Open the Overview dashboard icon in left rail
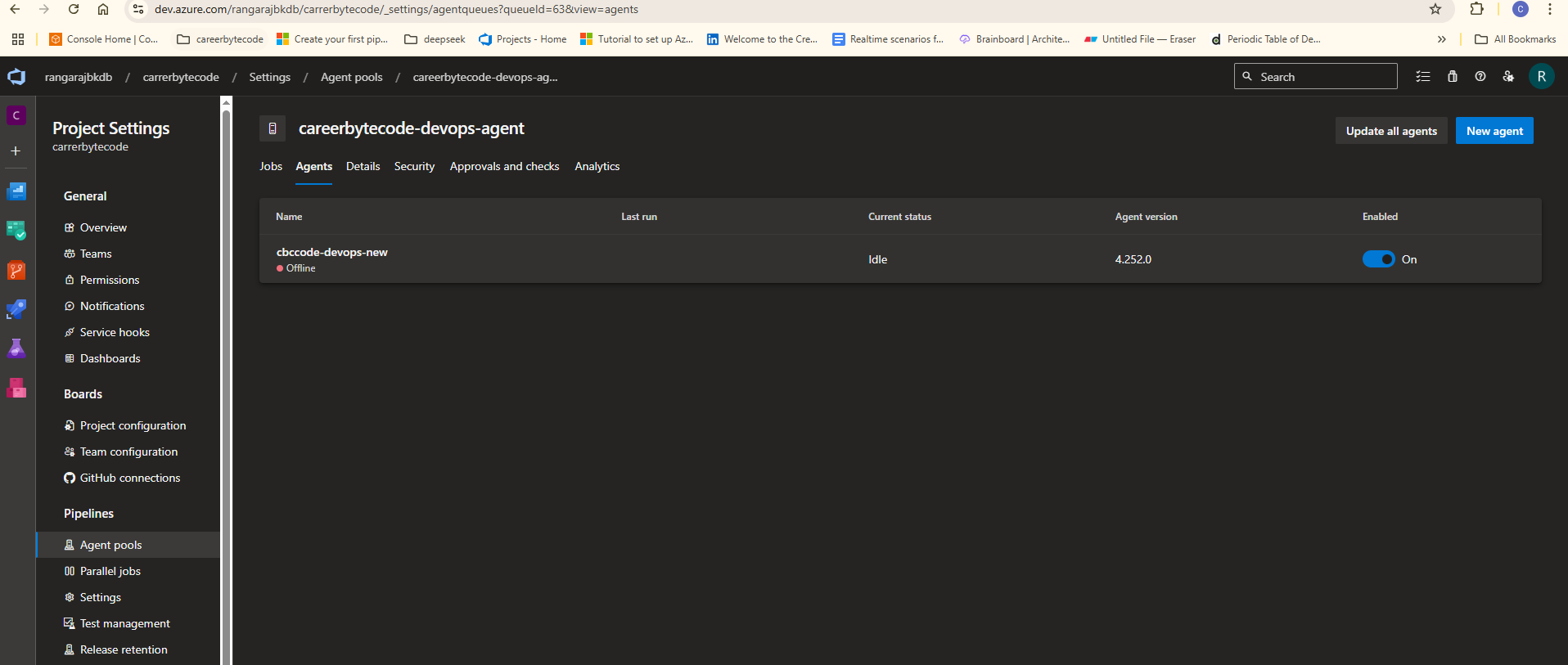Viewport: 1568px width, 665px height. 16,191
